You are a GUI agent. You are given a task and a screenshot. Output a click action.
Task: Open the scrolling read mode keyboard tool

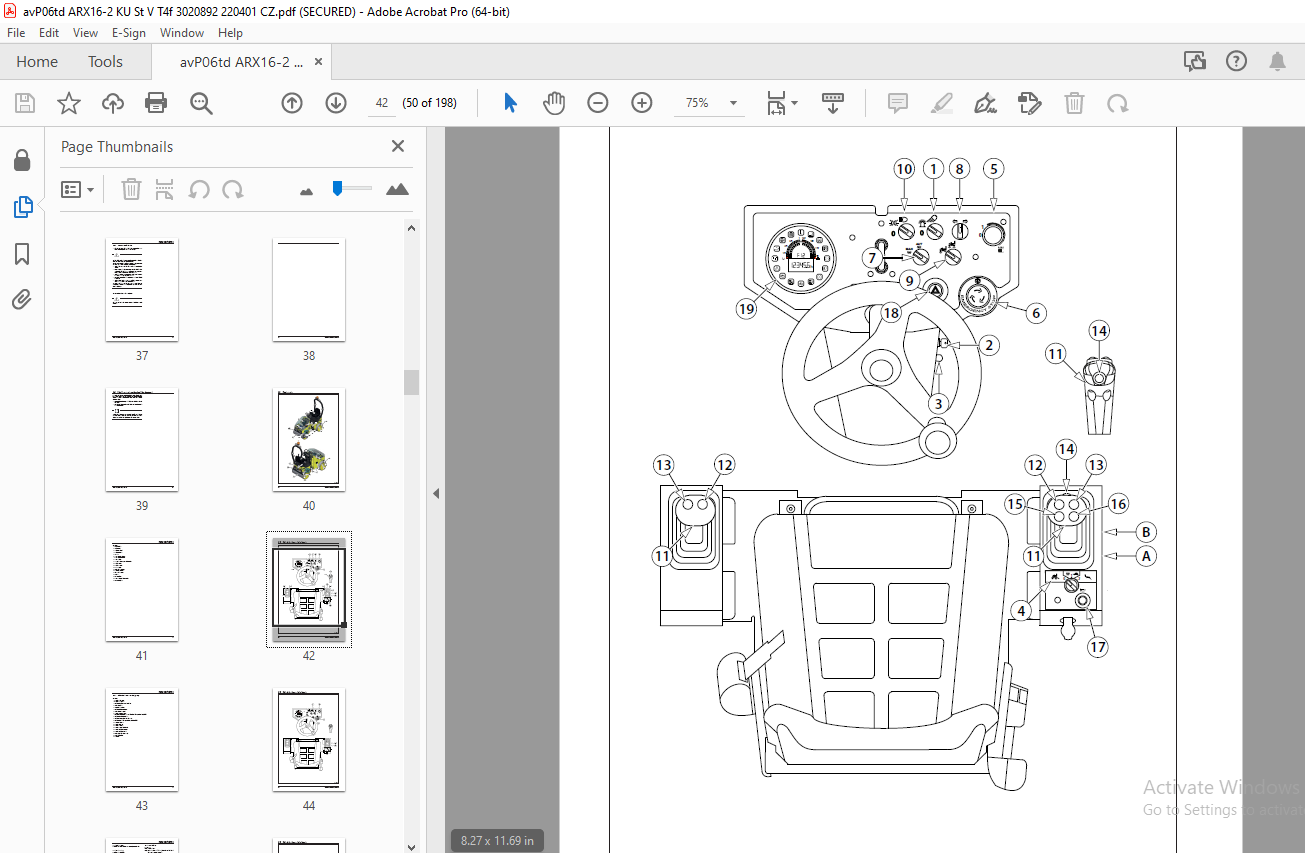(x=833, y=103)
